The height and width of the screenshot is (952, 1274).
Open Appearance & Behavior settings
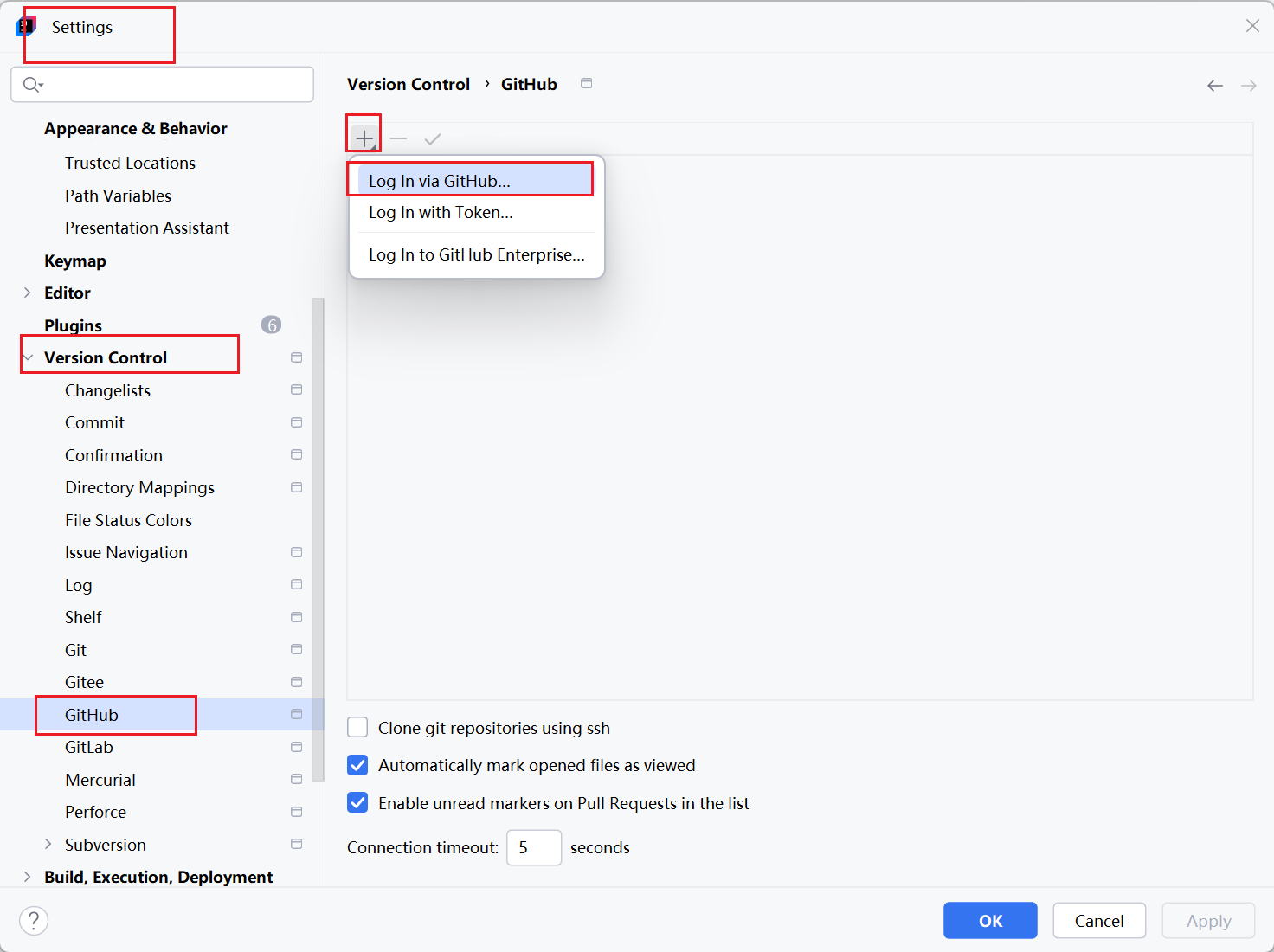pos(136,128)
